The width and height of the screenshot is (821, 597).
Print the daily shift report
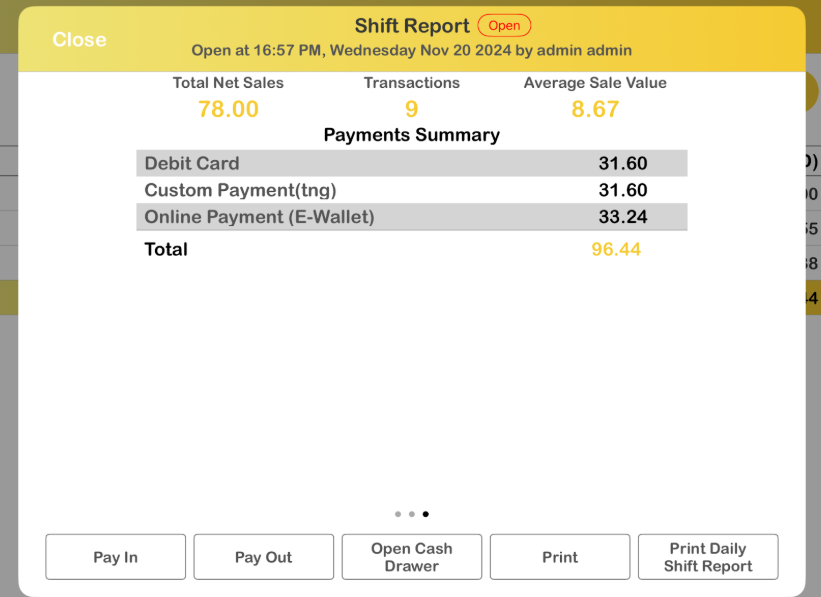tap(707, 557)
